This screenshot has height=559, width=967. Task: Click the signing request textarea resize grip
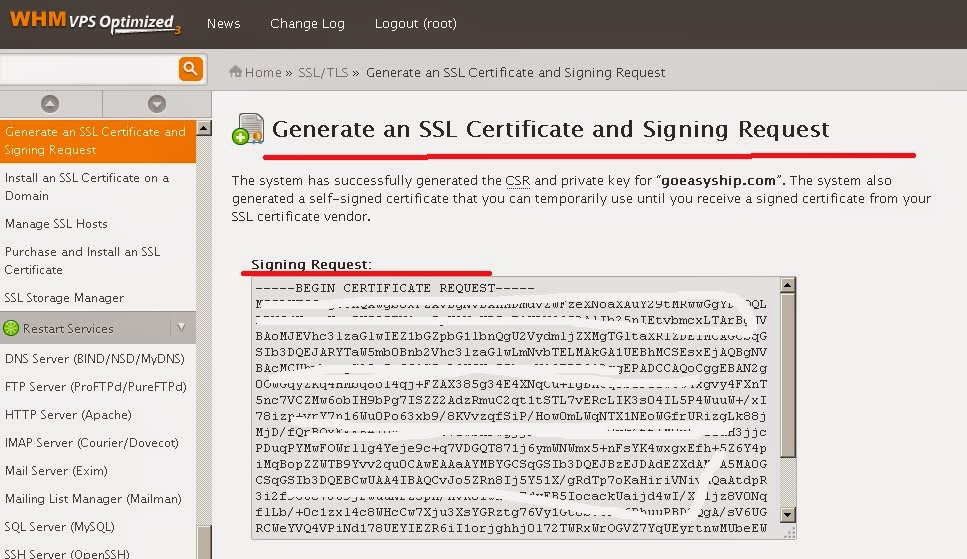coord(789,533)
